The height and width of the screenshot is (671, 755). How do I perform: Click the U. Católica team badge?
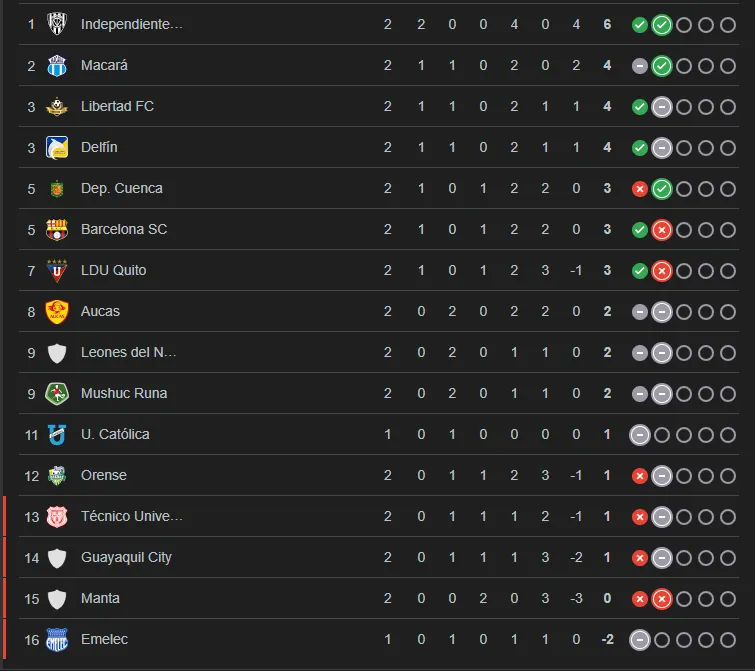pos(57,434)
